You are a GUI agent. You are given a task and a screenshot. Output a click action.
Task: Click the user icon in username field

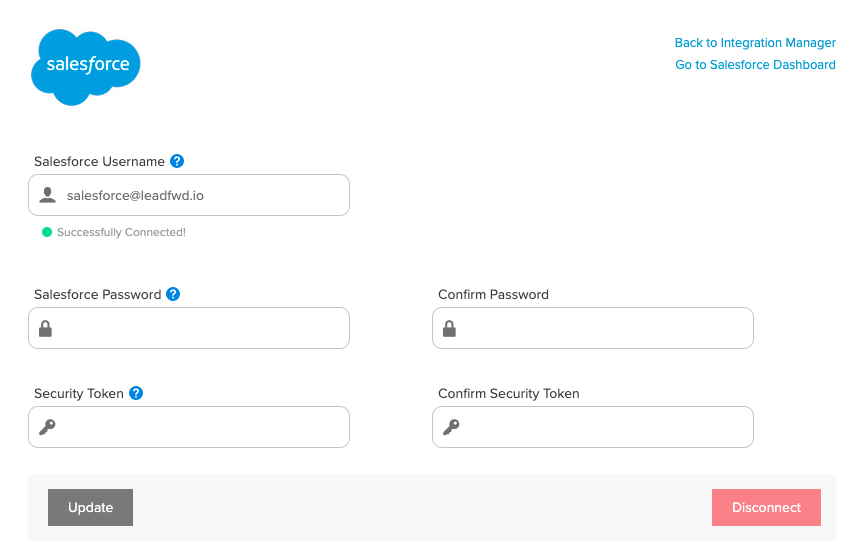[48, 195]
